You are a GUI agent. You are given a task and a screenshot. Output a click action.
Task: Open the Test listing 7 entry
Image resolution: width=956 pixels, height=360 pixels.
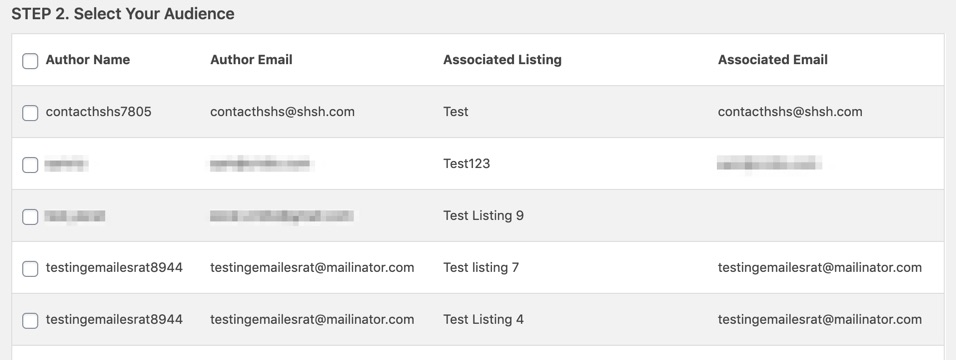[481, 267]
